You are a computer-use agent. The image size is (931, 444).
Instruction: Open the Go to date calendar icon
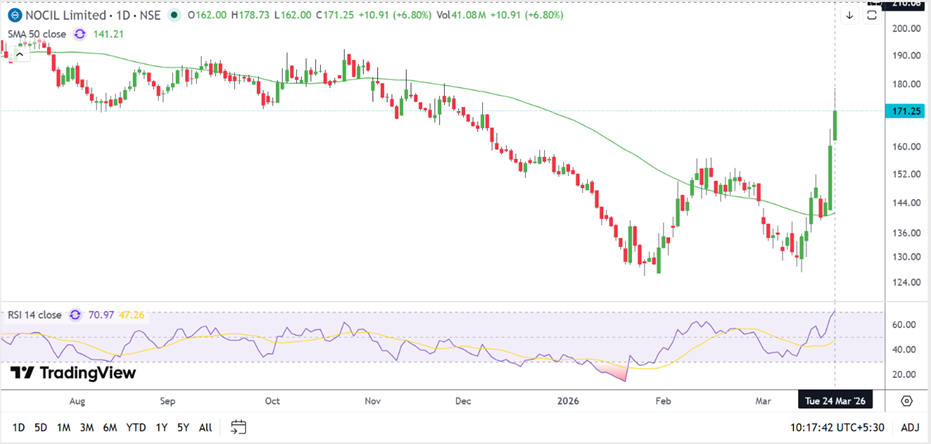(x=238, y=427)
